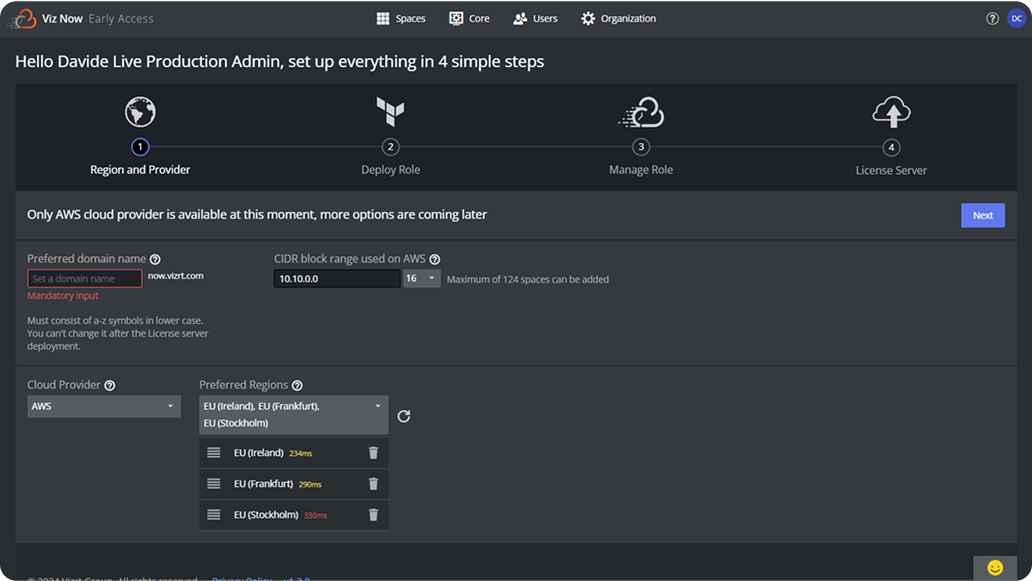
Task: Delete the EU (Frankfurt) region
Action: pos(373,484)
